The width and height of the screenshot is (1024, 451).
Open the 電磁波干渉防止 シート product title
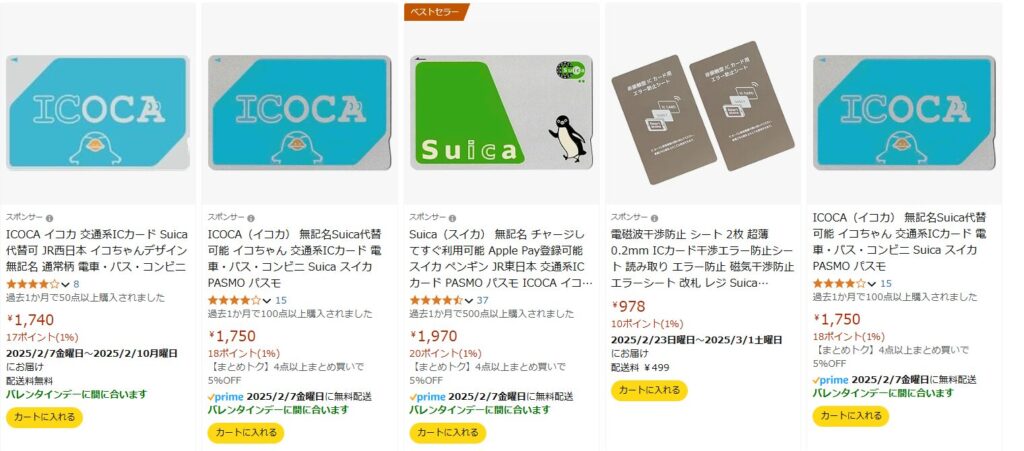(x=702, y=258)
